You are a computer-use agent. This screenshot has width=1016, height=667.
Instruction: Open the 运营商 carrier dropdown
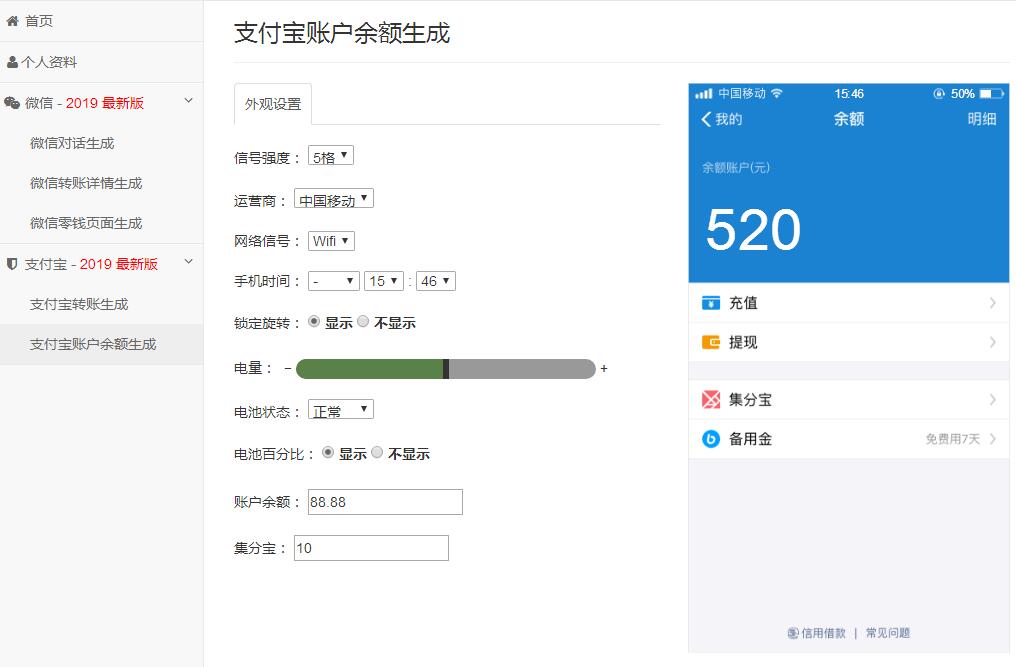pyautogui.click(x=334, y=199)
